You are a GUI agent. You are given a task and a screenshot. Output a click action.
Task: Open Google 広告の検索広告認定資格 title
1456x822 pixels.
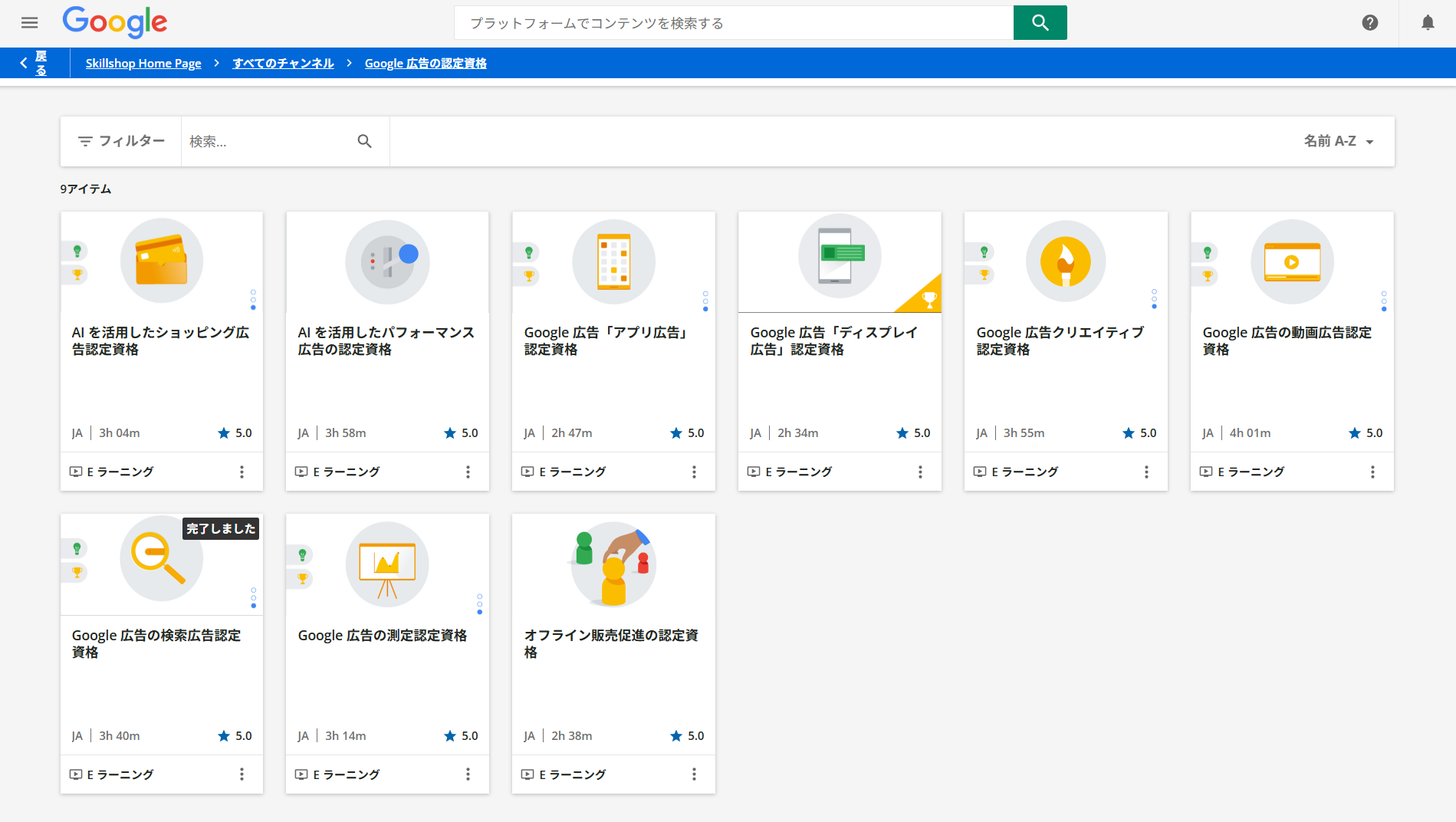pos(156,643)
